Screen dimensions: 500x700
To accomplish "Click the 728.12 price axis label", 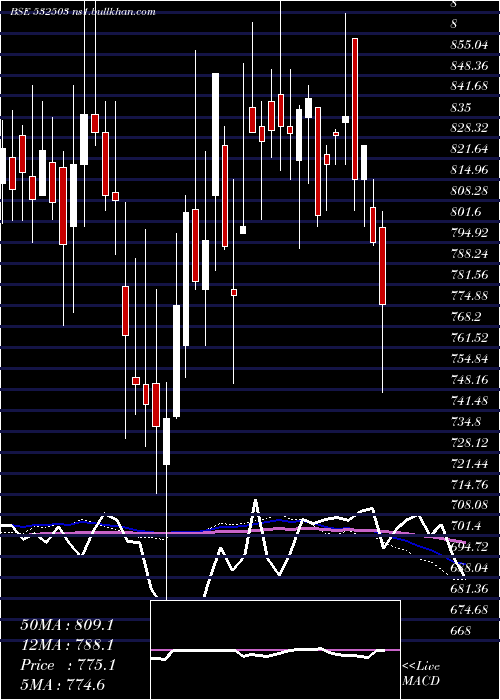I will click(x=469, y=442).
